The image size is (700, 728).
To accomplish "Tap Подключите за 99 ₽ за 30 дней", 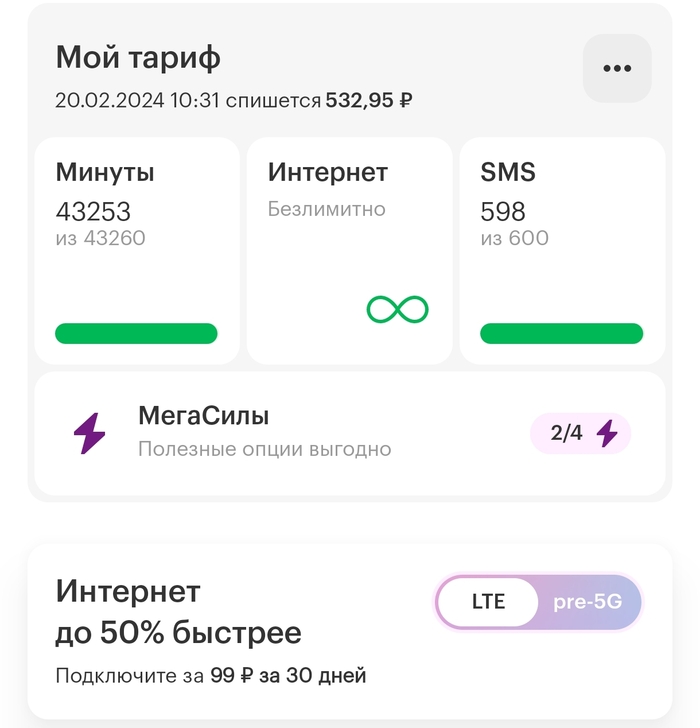I will click(x=210, y=676).
